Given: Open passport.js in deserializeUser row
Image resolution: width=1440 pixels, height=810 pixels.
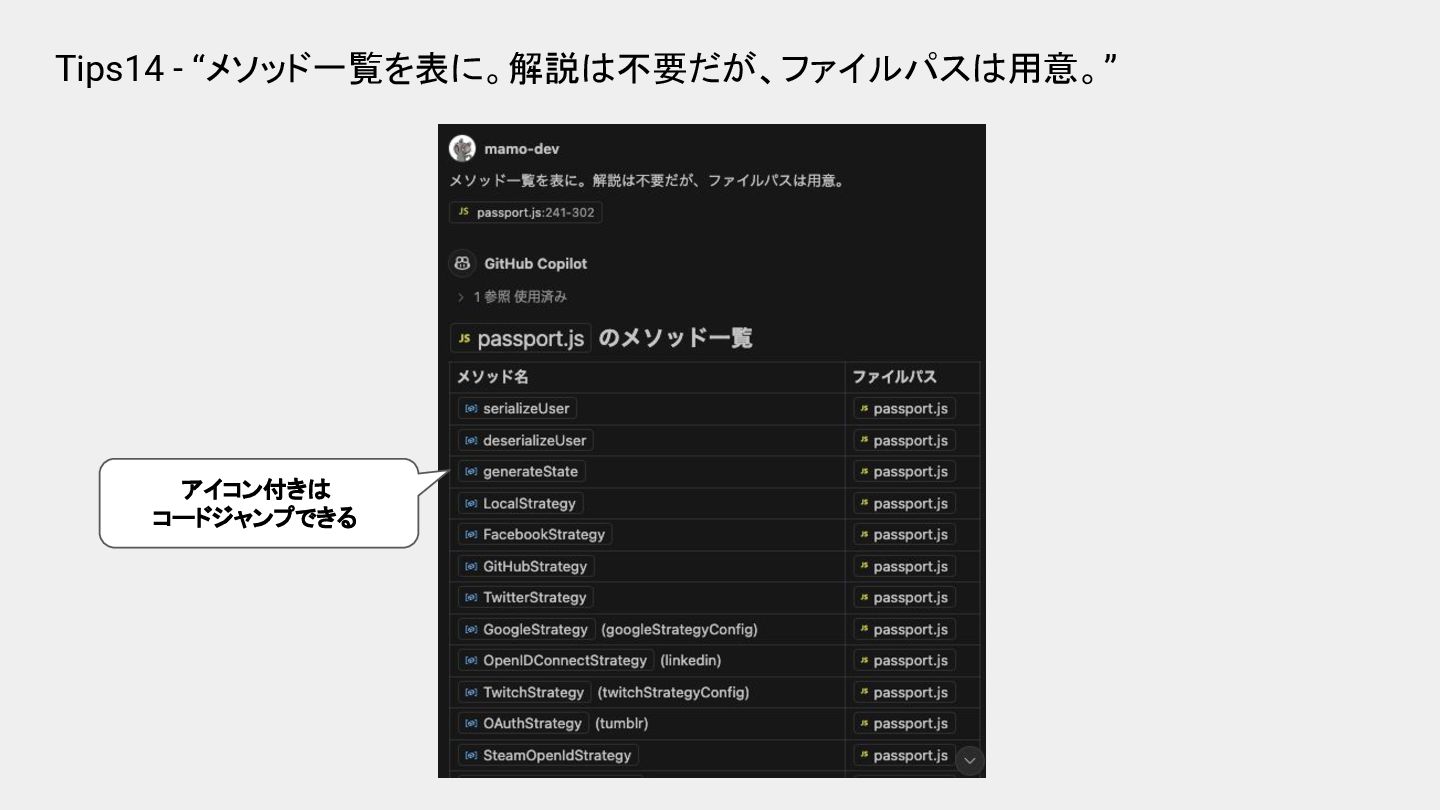Looking at the screenshot, I should pyautogui.click(x=904, y=440).
